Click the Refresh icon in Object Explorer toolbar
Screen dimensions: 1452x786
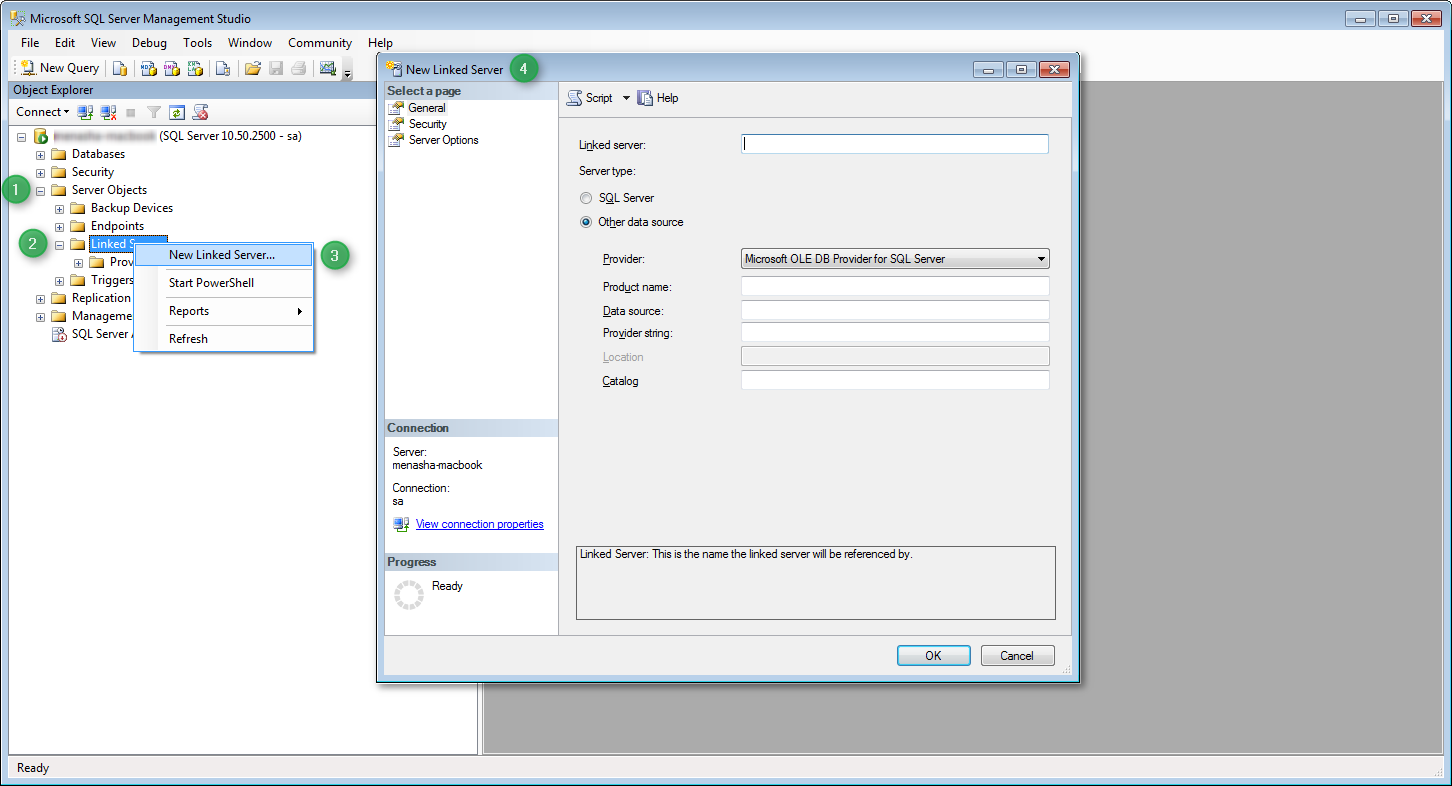(x=177, y=112)
